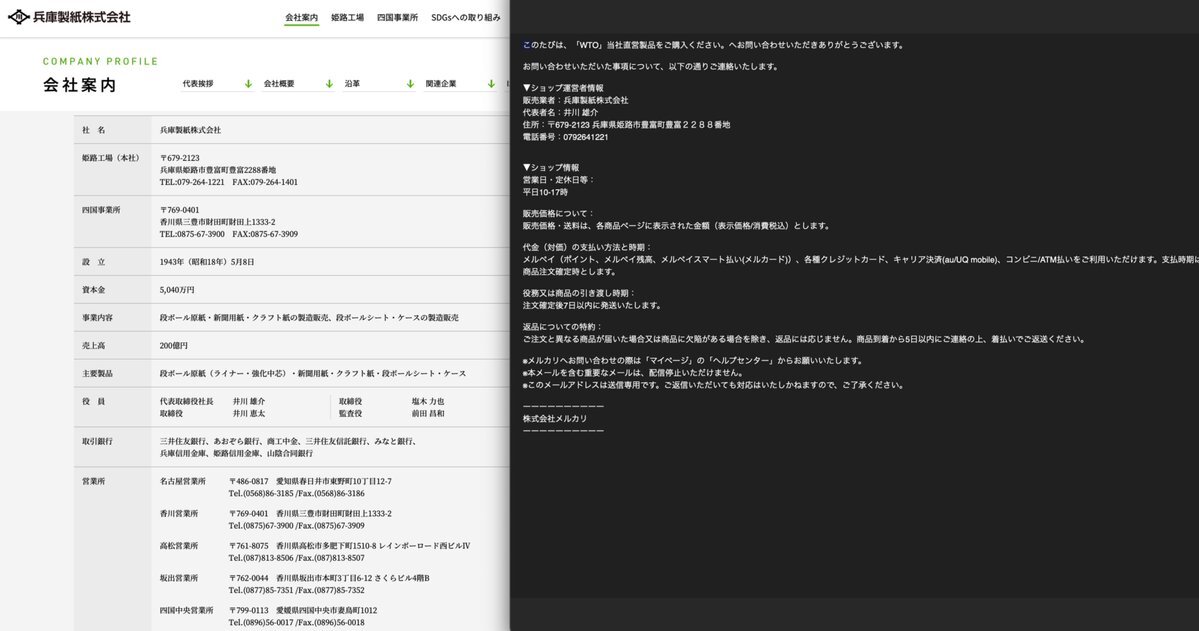This screenshot has width=1199, height=631.
Task: Select the capital value 5,040万円
Action: coord(177,291)
